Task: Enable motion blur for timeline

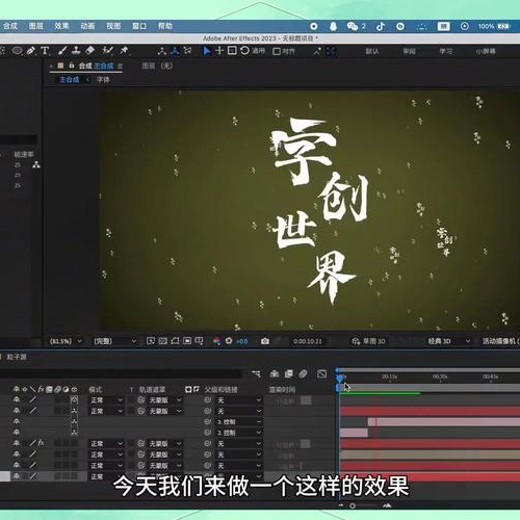Action: (x=303, y=374)
